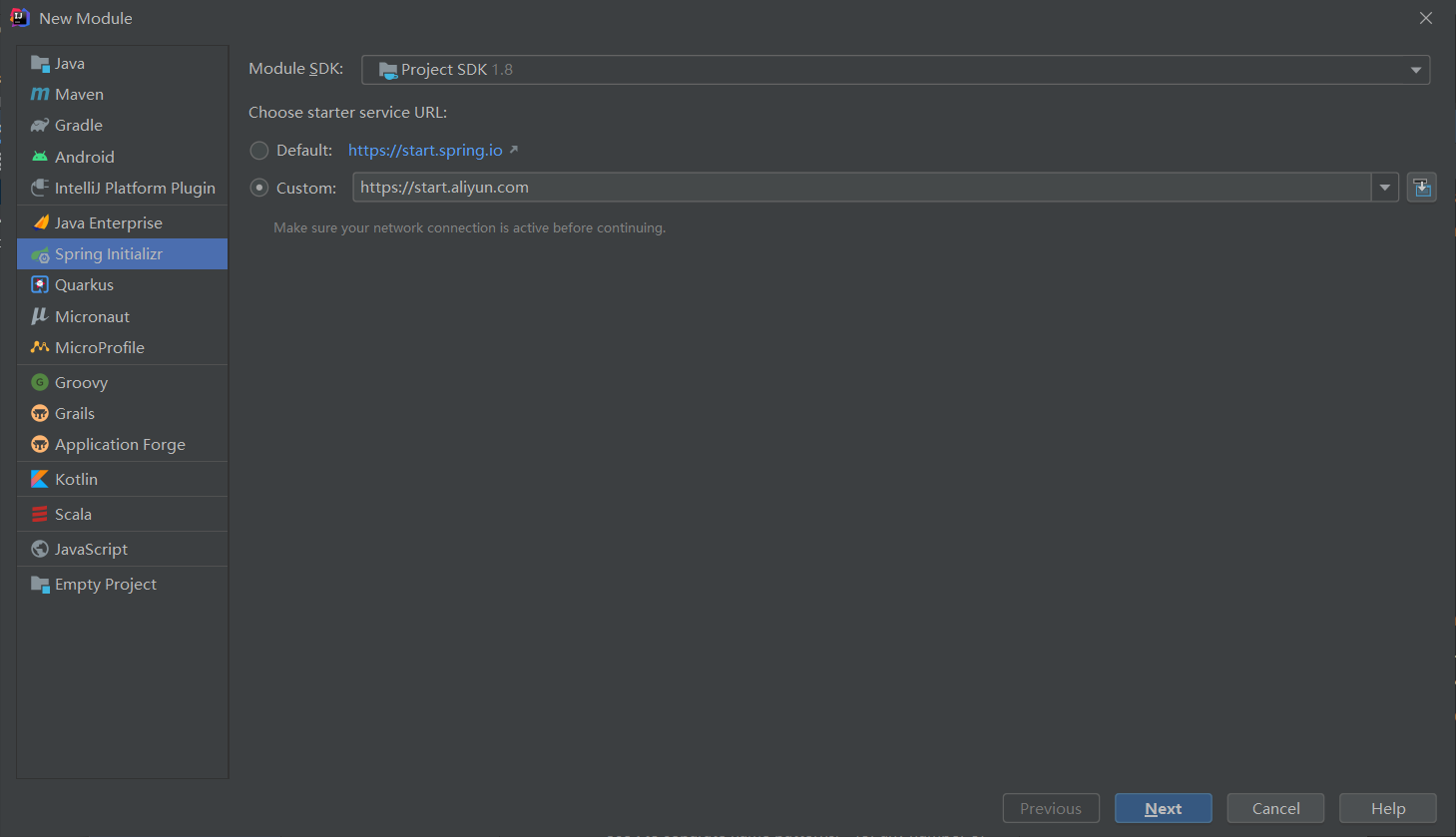Click icon button beside Custom URL field
Image resolution: width=1456 pixels, height=837 pixels.
pos(1421,187)
